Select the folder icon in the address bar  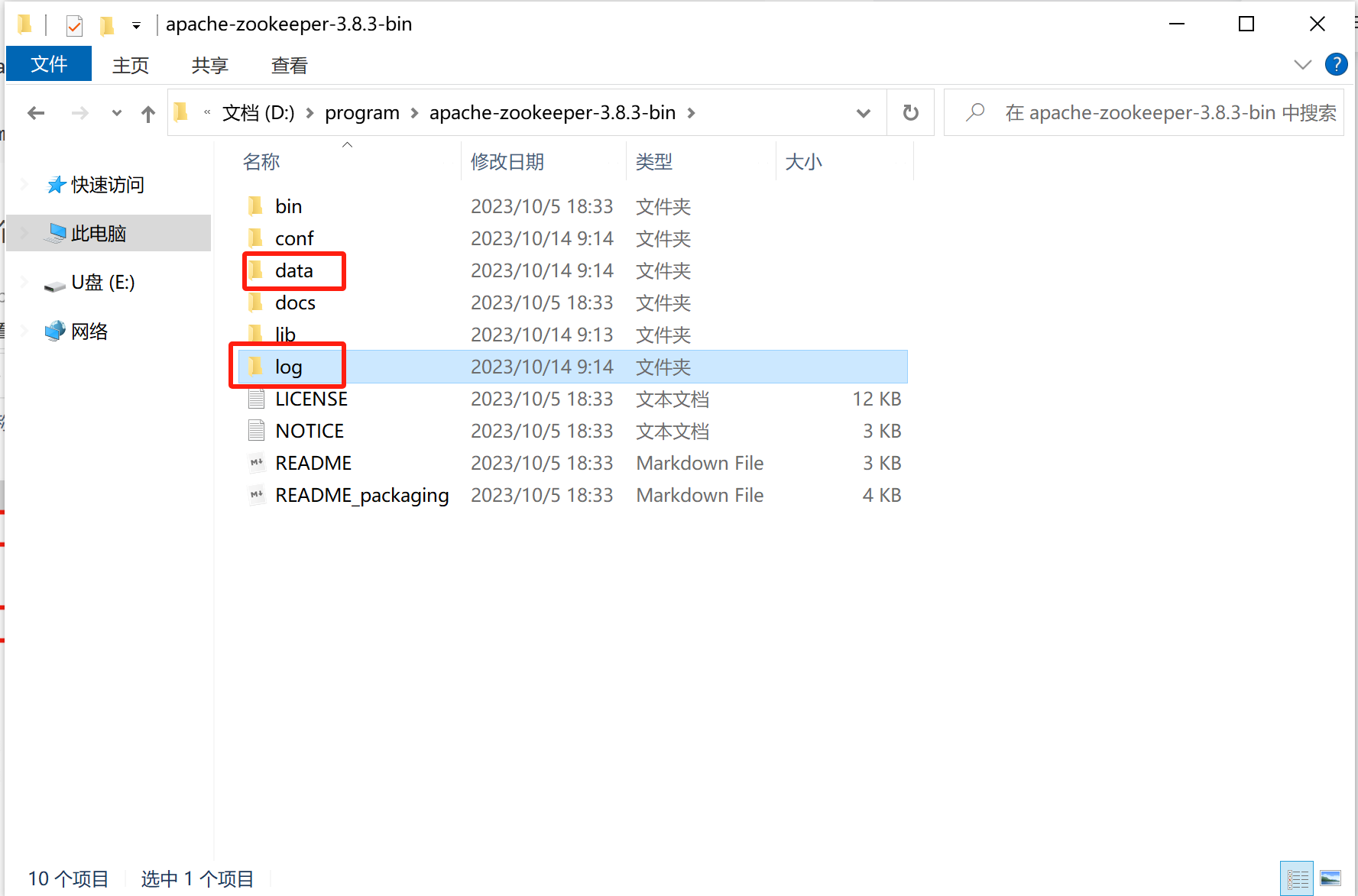click(x=181, y=112)
